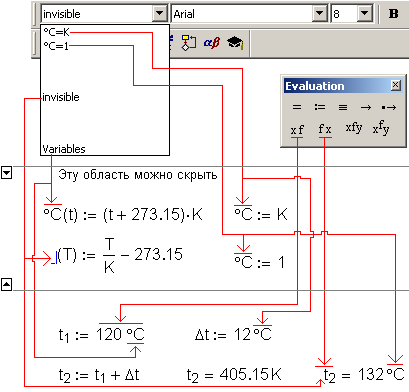Insert the postfix operator x f
The height and width of the screenshot is (392, 409).
pyautogui.click(x=297, y=129)
